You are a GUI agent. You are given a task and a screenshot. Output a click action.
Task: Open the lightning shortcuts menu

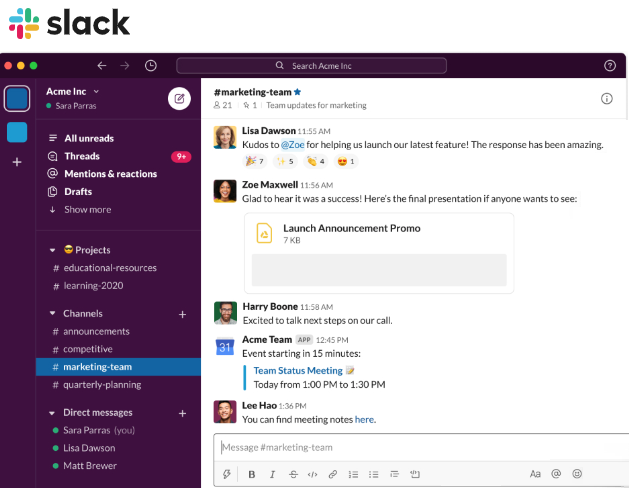(x=227, y=474)
